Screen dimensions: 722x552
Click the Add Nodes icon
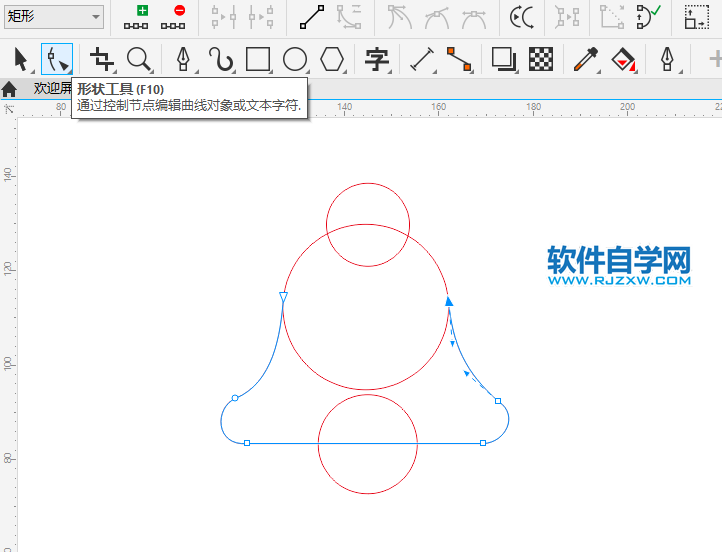[136, 17]
